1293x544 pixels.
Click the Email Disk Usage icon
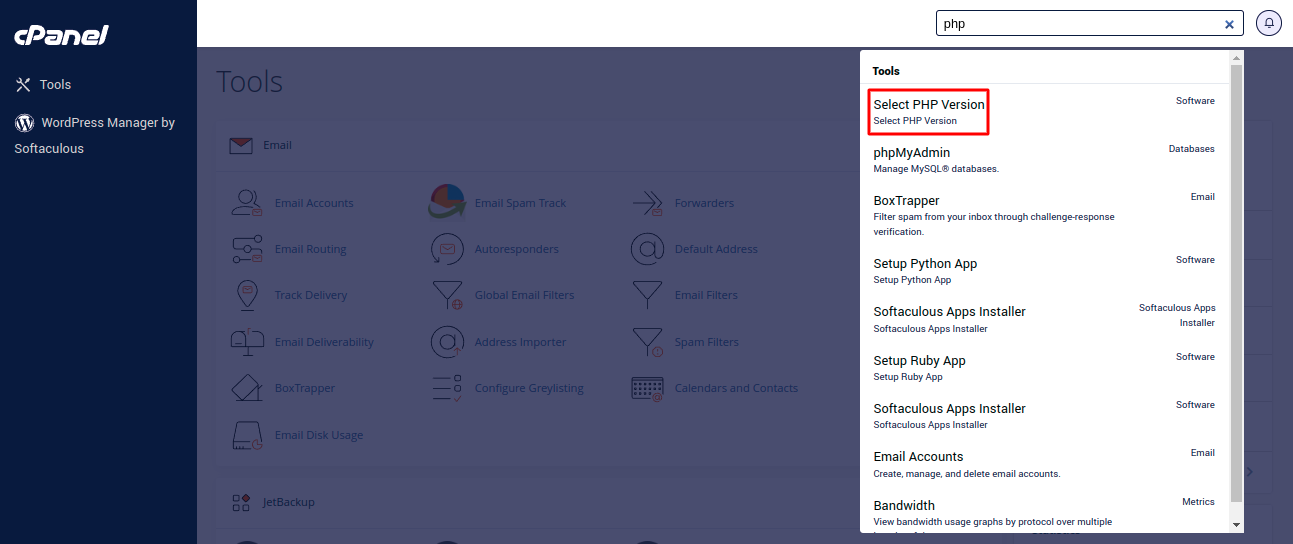[x=247, y=435]
